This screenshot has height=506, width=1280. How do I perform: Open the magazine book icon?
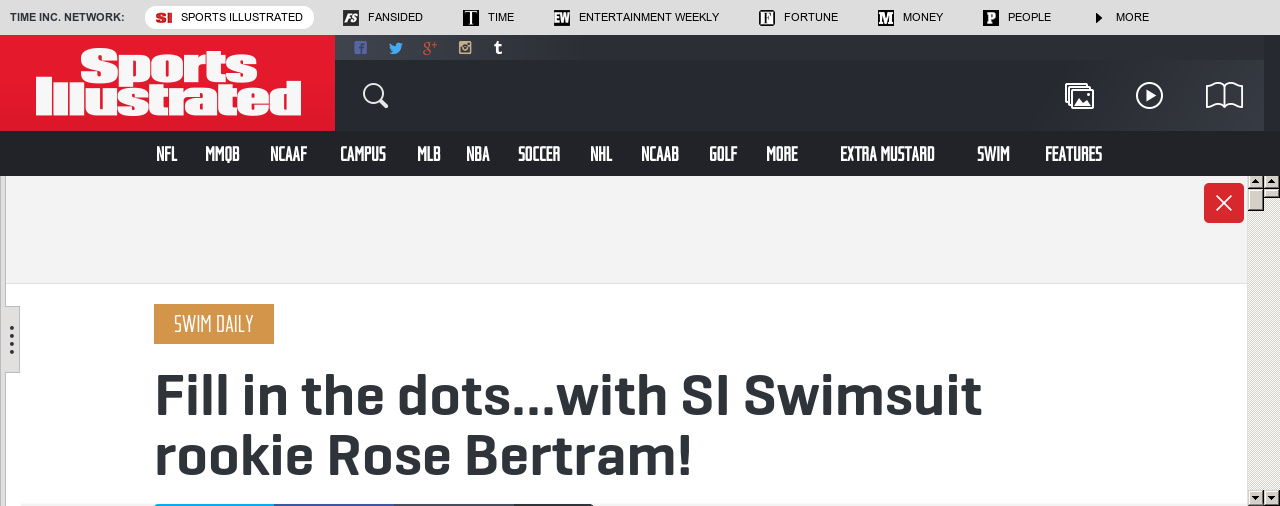(x=1225, y=96)
